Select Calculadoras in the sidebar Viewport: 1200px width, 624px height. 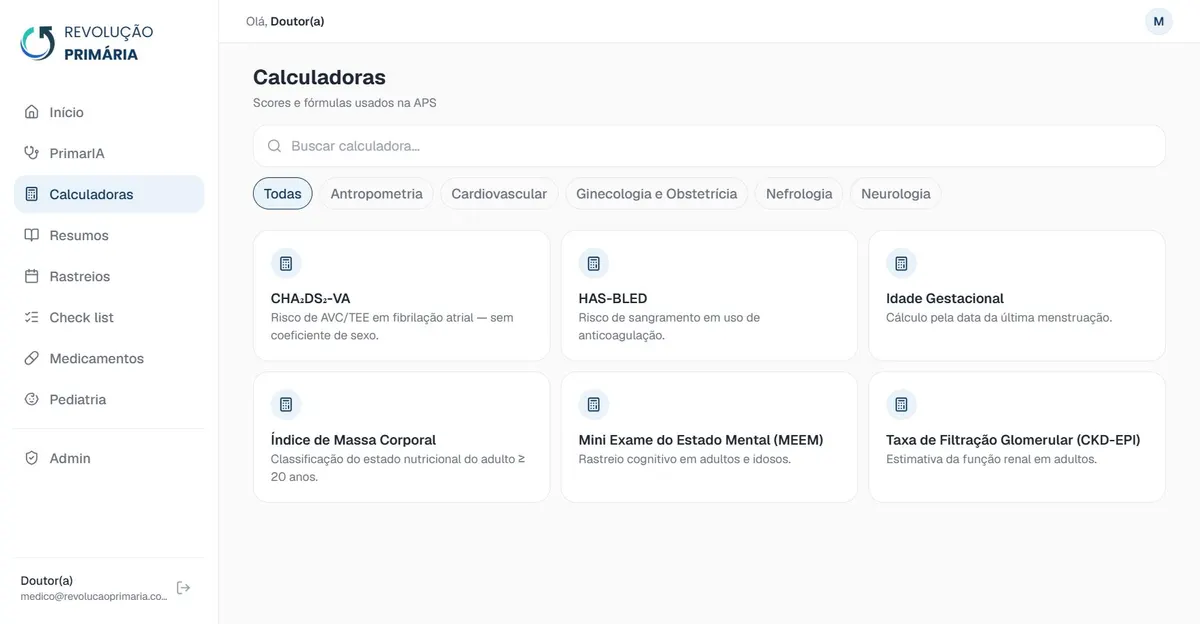tap(109, 194)
